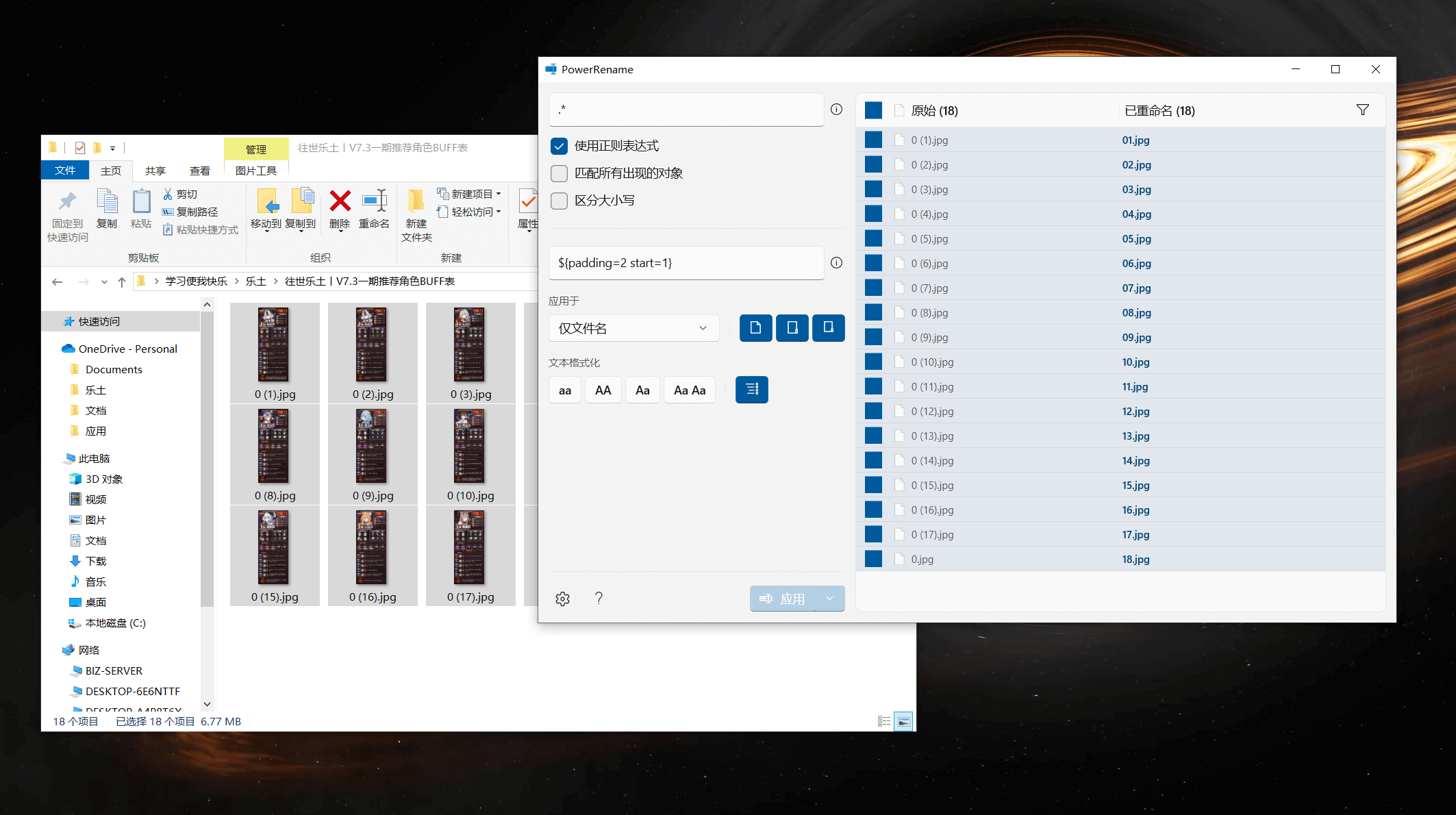
Task: Uncheck the 0 (10).jpg row checkbox
Action: (873, 362)
